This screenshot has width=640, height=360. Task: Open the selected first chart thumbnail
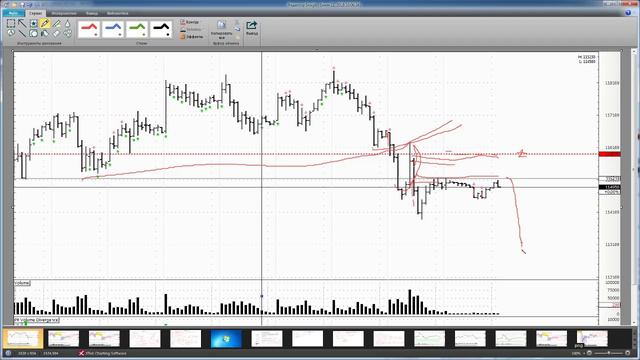click(23, 338)
